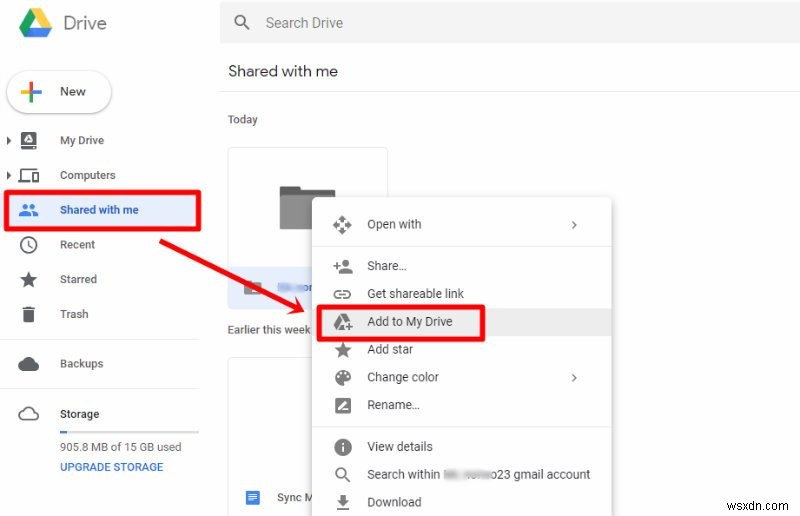
Task: Click the Computers devices icon
Action: coord(29,176)
